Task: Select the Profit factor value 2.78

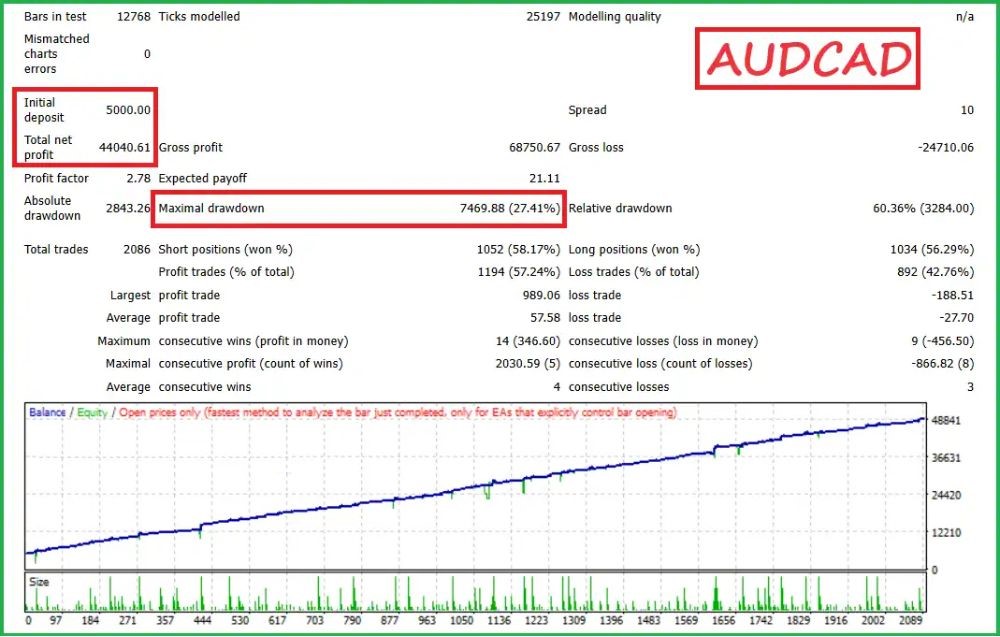Action: tap(135, 179)
